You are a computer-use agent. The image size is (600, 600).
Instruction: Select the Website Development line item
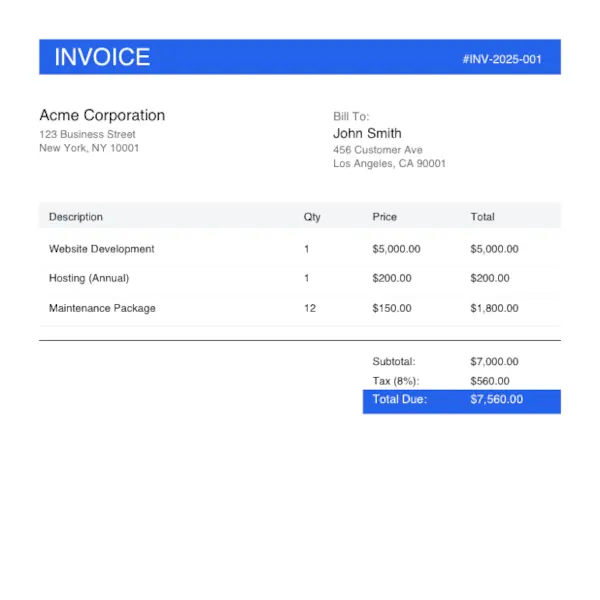click(x=102, y=249)
